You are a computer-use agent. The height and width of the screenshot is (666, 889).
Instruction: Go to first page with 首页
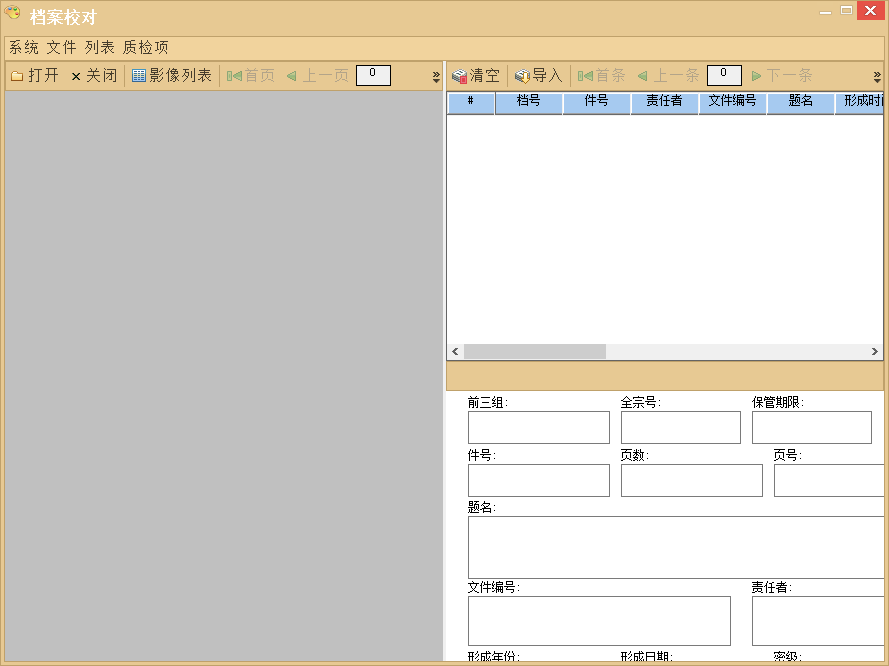(251, 75)
